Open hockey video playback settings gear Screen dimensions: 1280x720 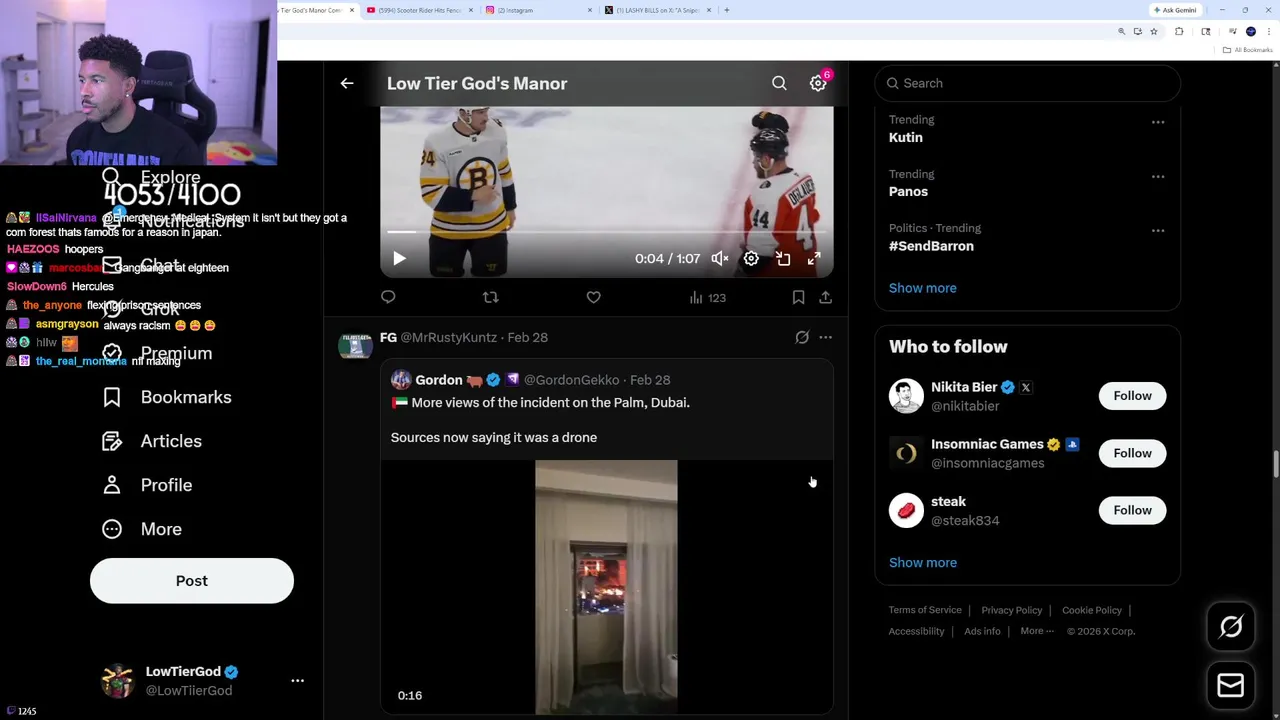751,259
